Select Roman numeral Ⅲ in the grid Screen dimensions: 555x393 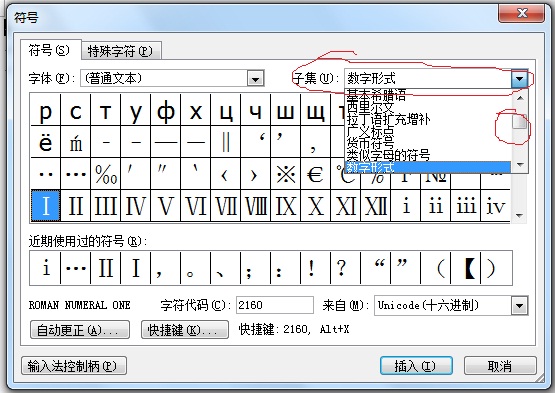click(x=105, y=206)
